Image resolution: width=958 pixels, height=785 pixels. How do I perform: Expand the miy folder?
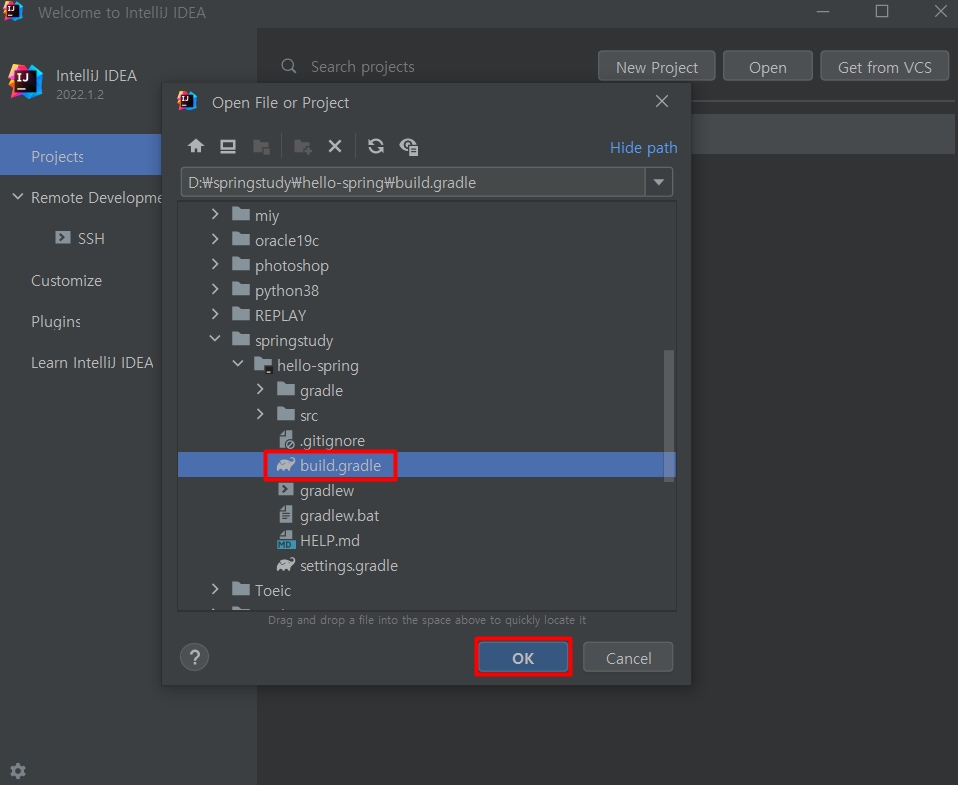(x=215, y=214)
